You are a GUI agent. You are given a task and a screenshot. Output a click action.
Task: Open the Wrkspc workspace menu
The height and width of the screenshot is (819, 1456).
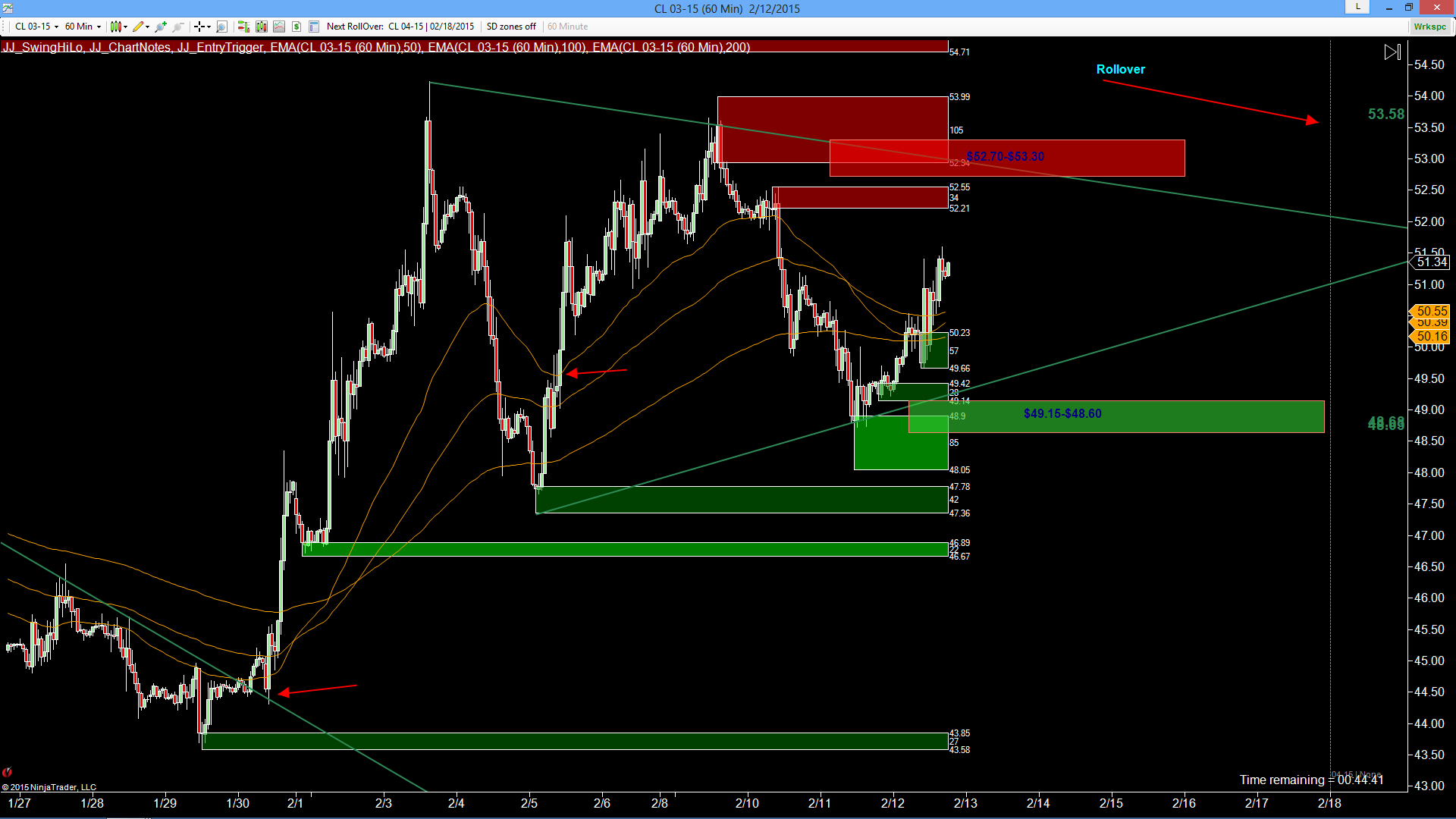[x=1429, y=27]
